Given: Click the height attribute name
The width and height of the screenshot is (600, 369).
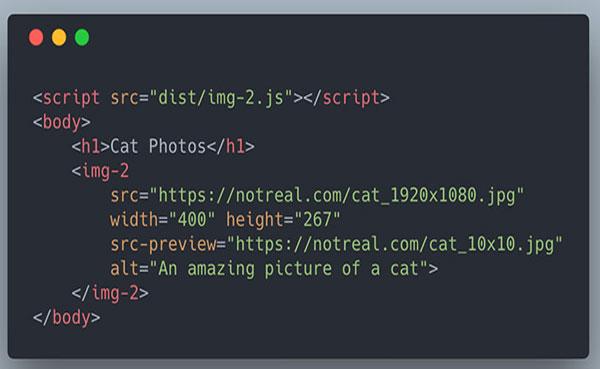Looking at the screenshot, I should (254, 220).
